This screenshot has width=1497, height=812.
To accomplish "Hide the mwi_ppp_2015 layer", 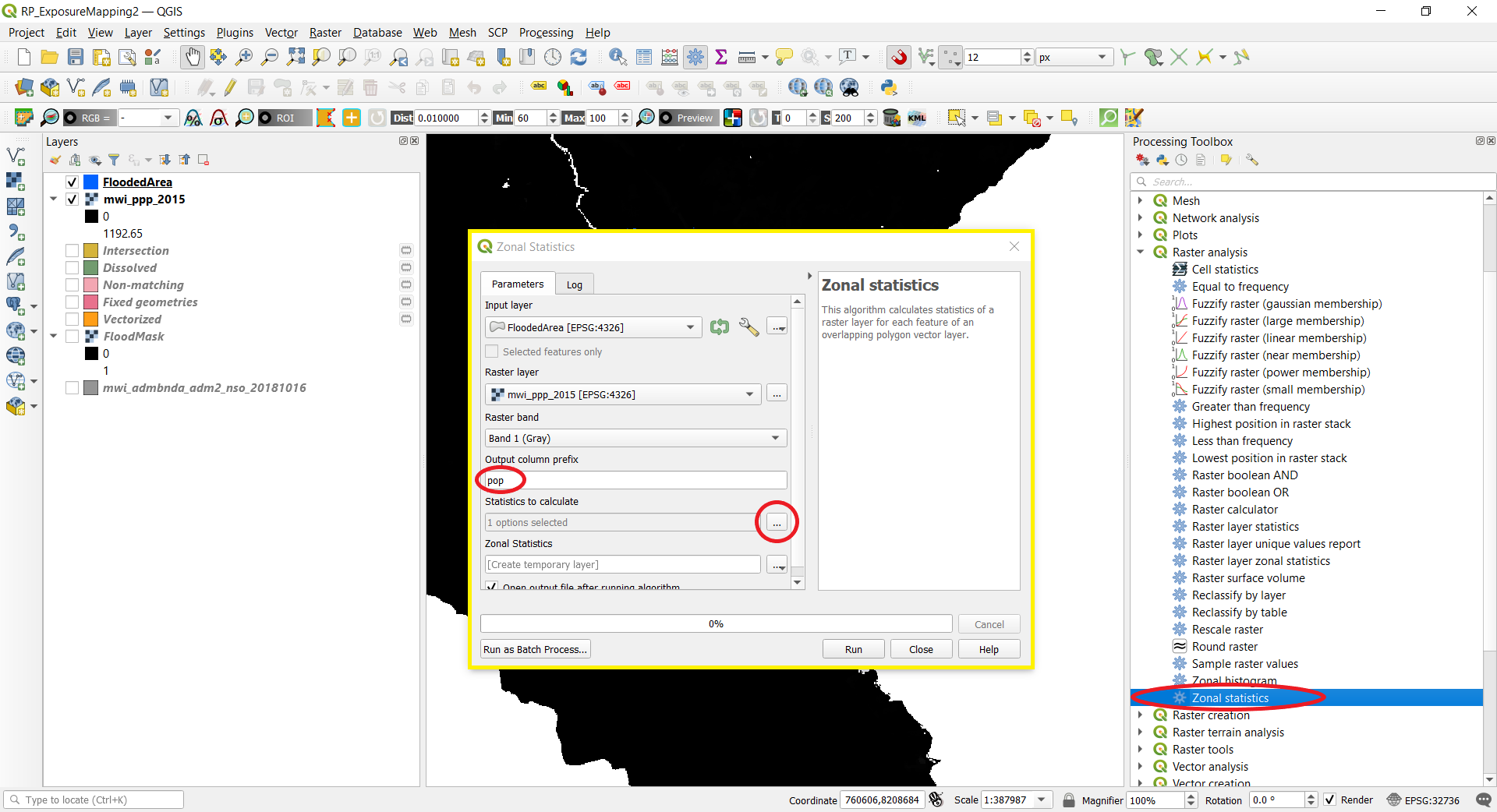I will (x=71, y=199).
